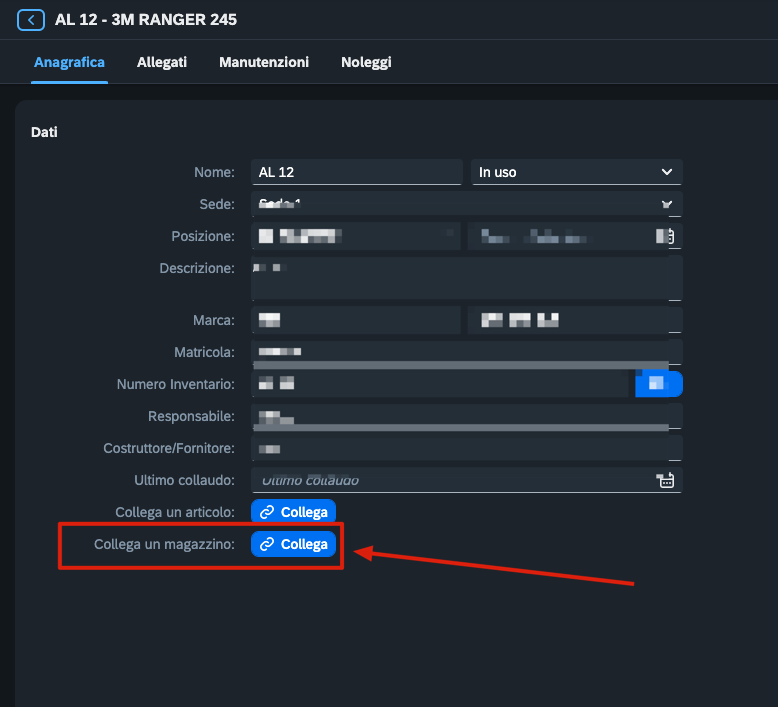This screenshot has height=707, width=778.
Task: Focus the Nome field containing AL 12
Action: coord(357,172)
